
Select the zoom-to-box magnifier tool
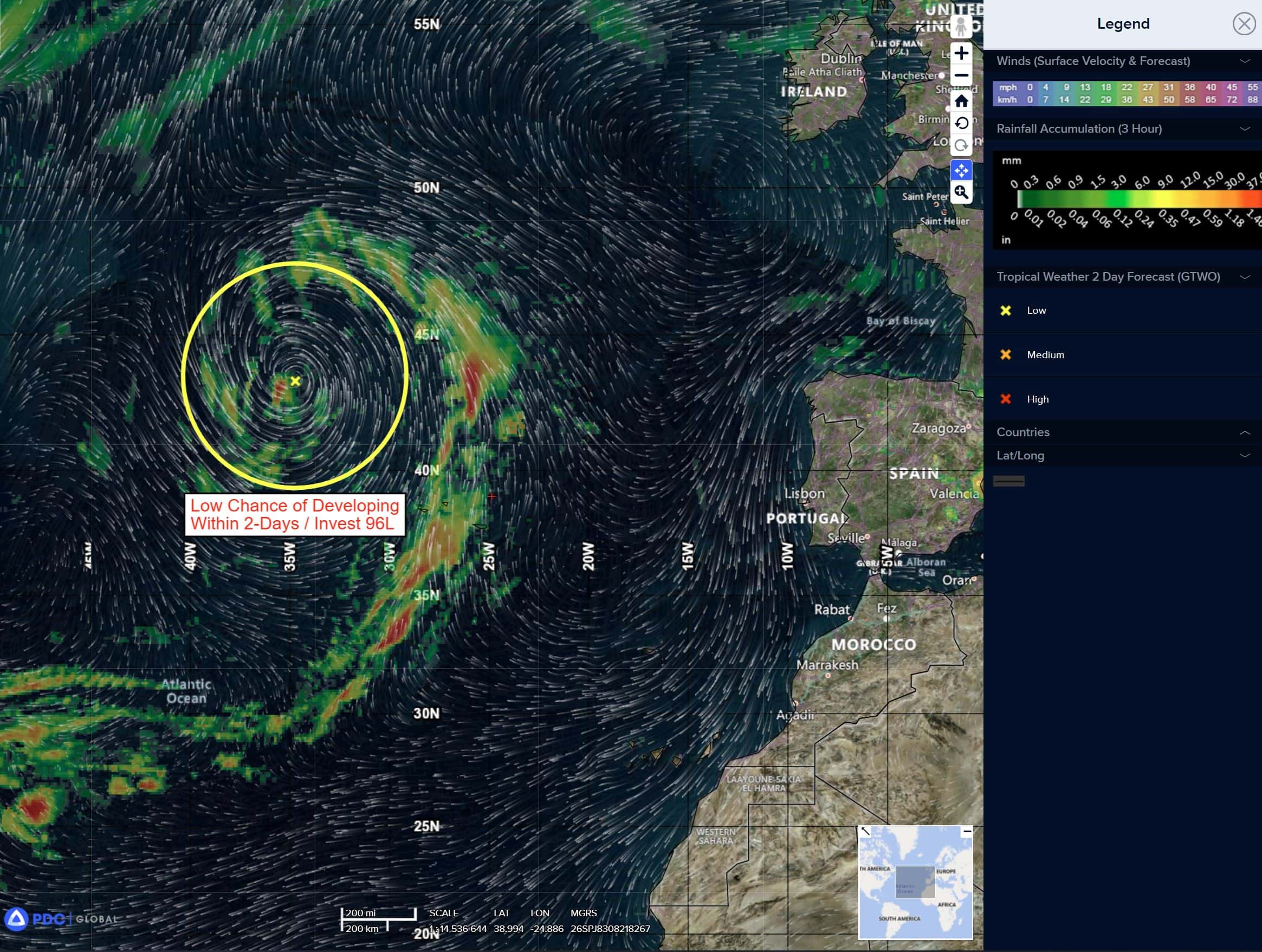coord(961,193)
